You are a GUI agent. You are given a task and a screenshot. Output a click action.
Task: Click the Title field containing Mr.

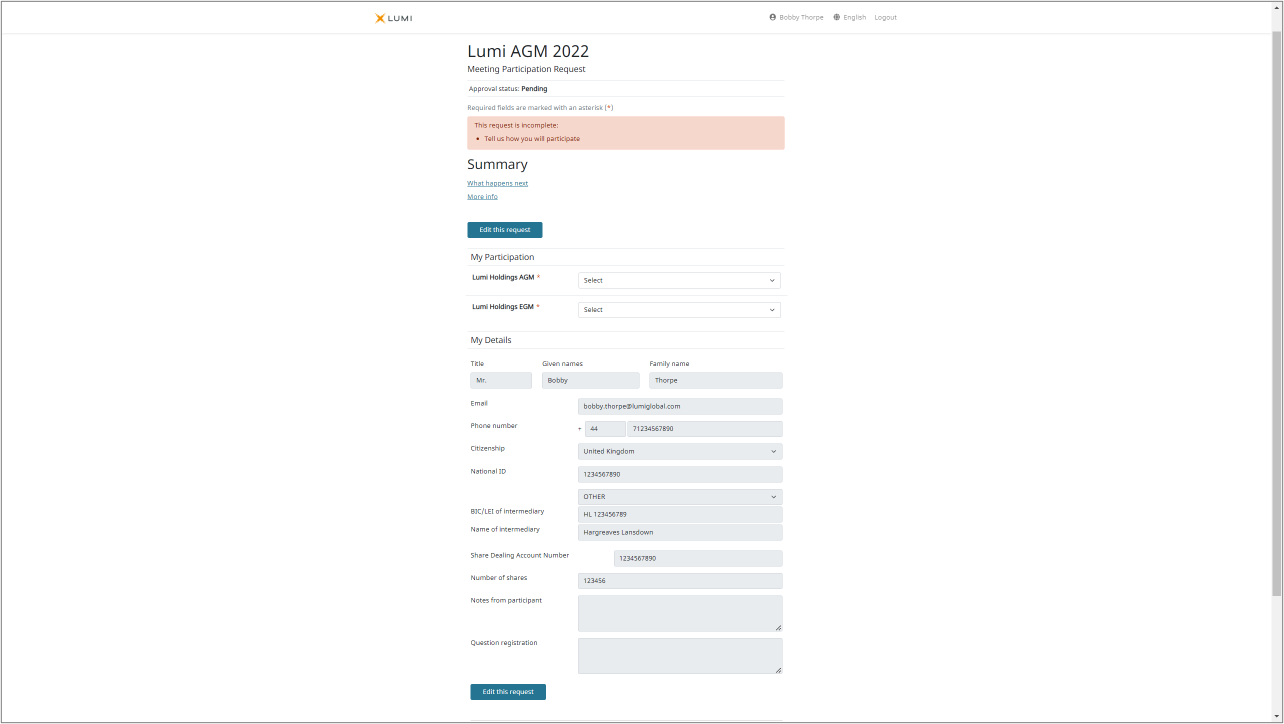pos(501,381)
